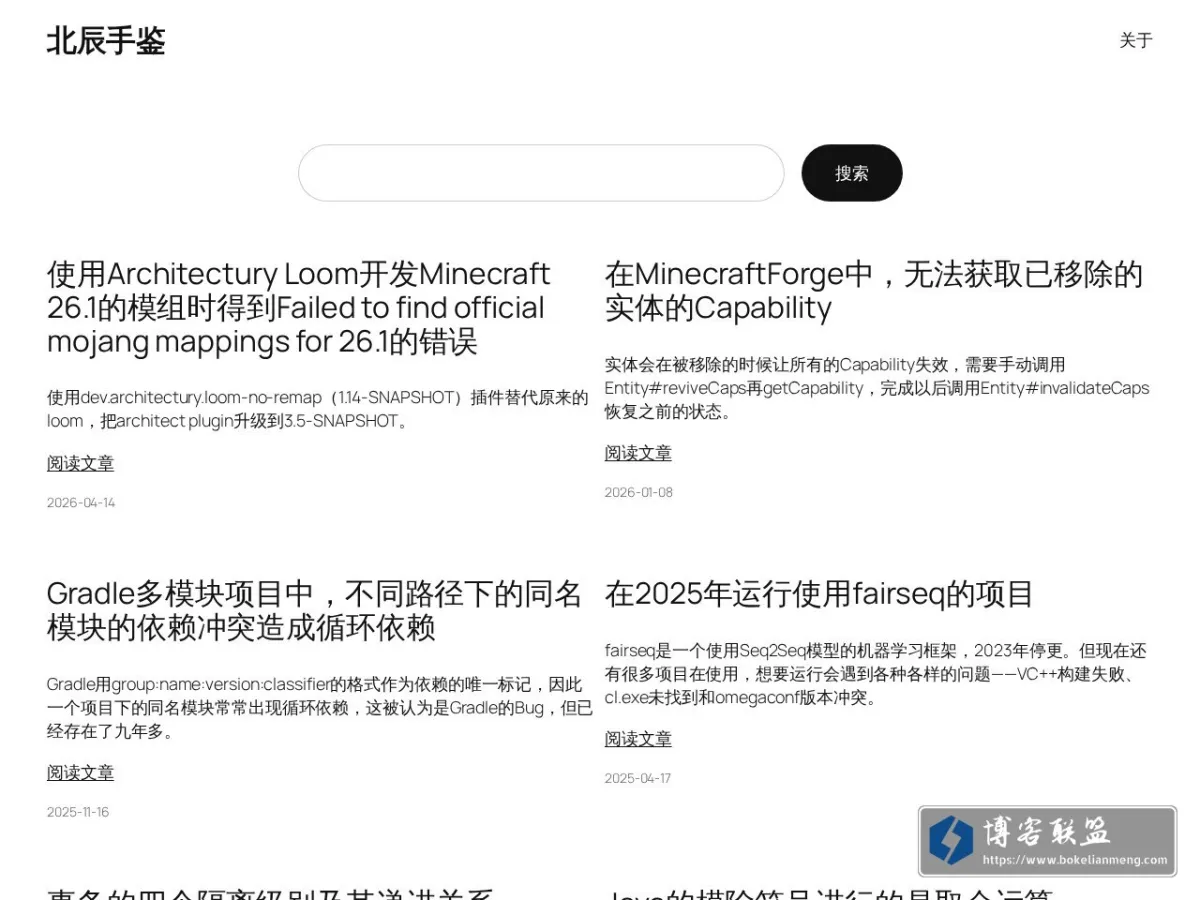Click 阅读文章 under the fairseq post
Screen dimensions: 1200x900
[638, 739]
